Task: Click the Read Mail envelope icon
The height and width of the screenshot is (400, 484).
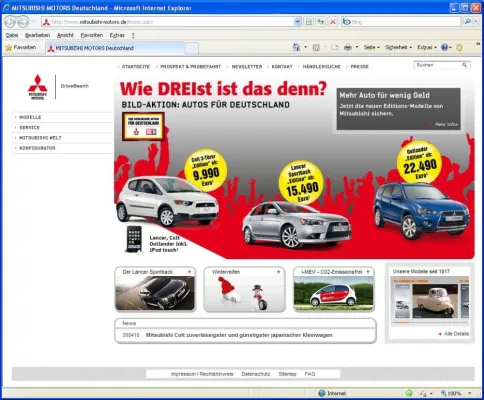Action: 334,48
